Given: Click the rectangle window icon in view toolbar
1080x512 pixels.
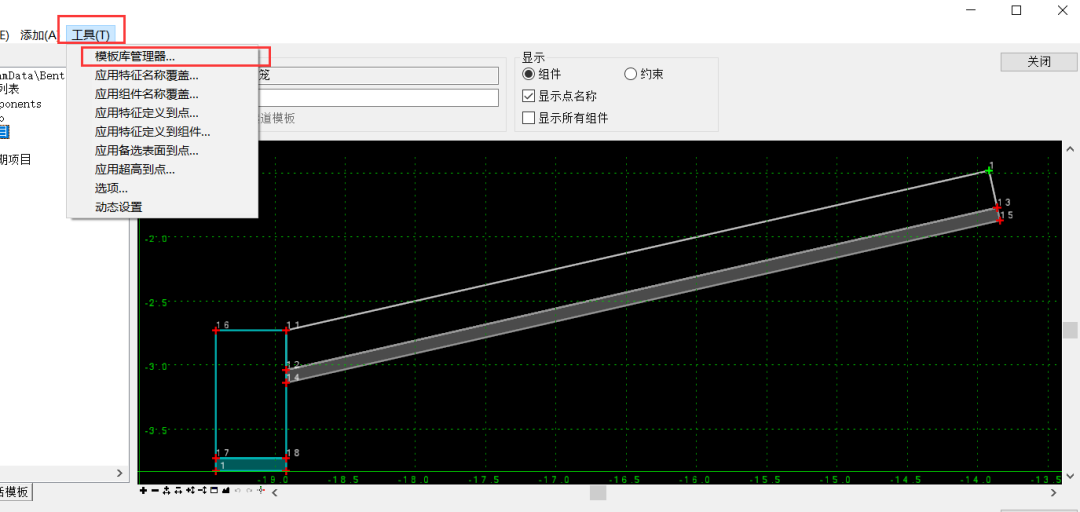Looking at the screenshot, I should (x=214, y=490).
